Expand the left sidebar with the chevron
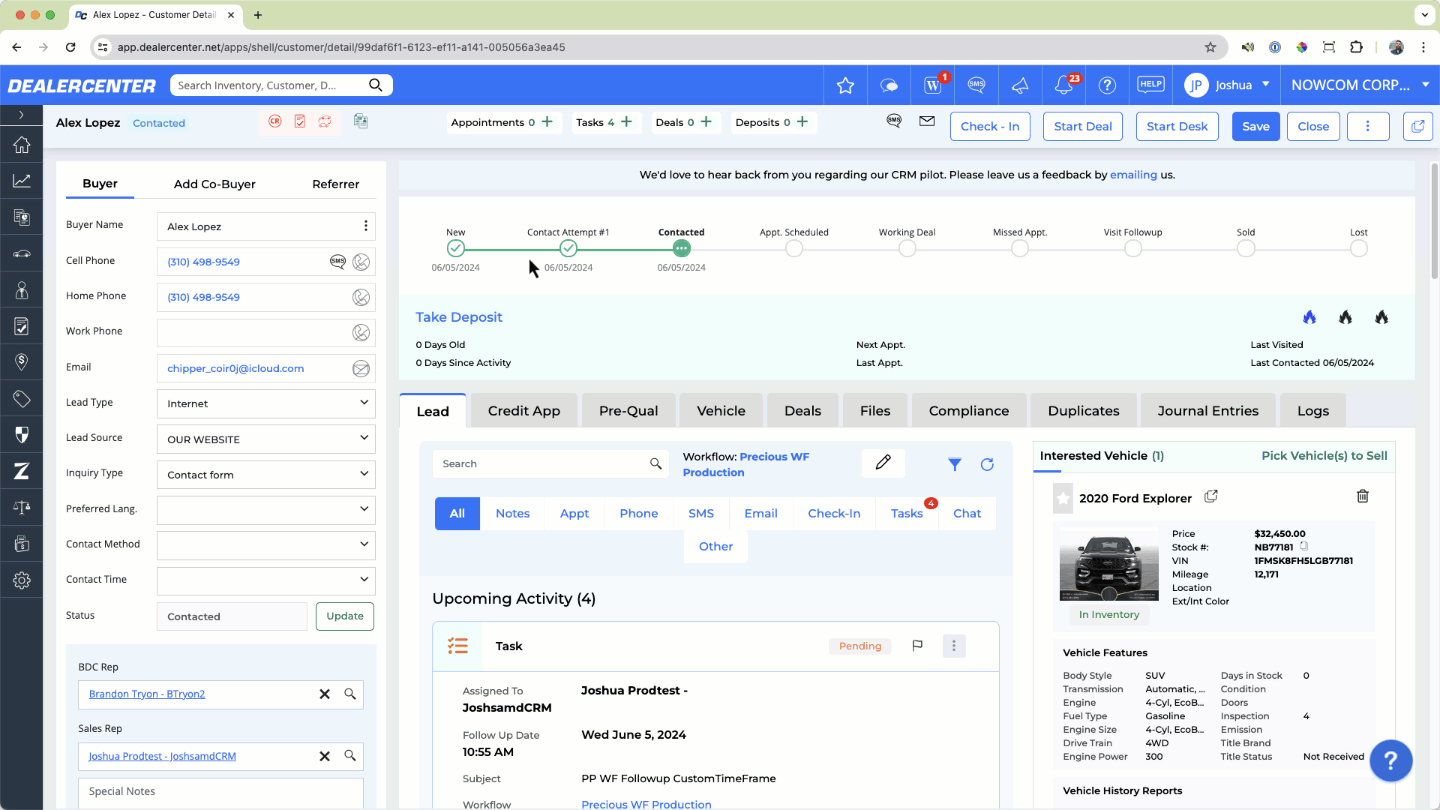The width and height of the screenshot is (1440, 810). point(21,115)
